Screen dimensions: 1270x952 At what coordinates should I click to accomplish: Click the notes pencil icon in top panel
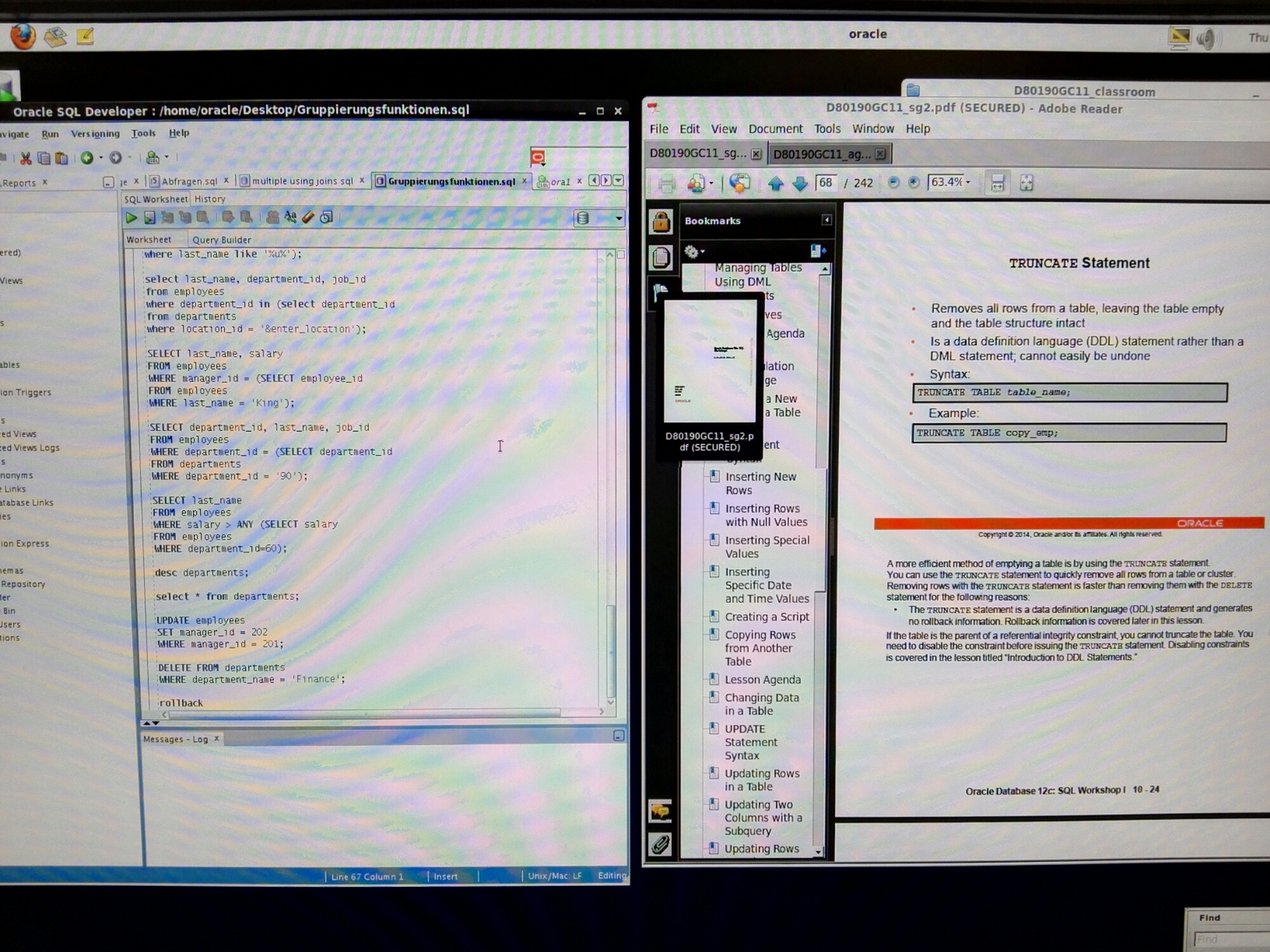pyautogui.click(x=85, y=36)
